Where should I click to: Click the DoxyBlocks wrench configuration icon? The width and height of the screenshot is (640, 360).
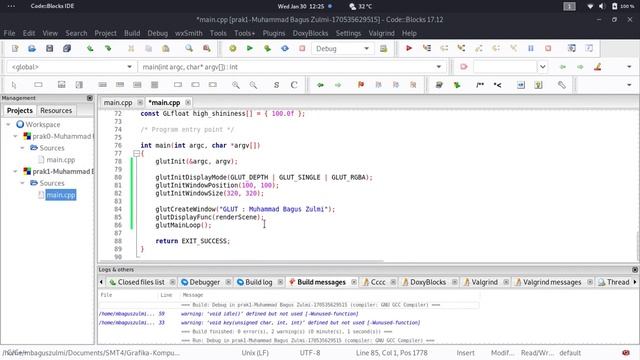tap(562, 85)
